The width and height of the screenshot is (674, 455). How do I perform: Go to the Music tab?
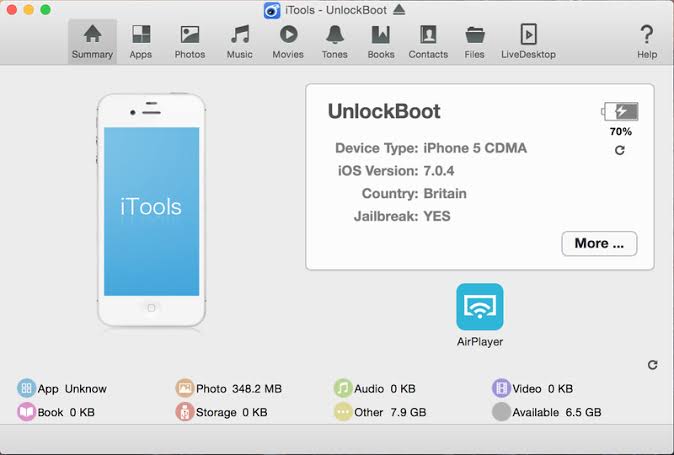click(239, 42)
